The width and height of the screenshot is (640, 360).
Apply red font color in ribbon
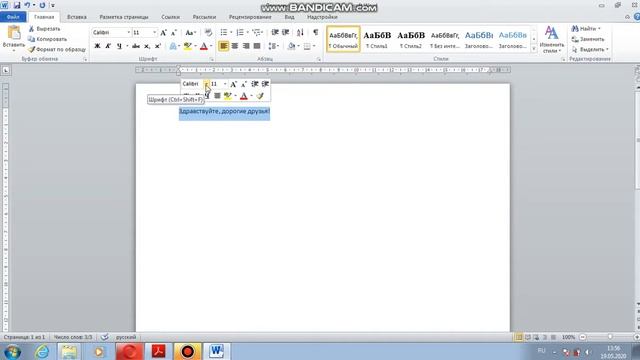204,46
